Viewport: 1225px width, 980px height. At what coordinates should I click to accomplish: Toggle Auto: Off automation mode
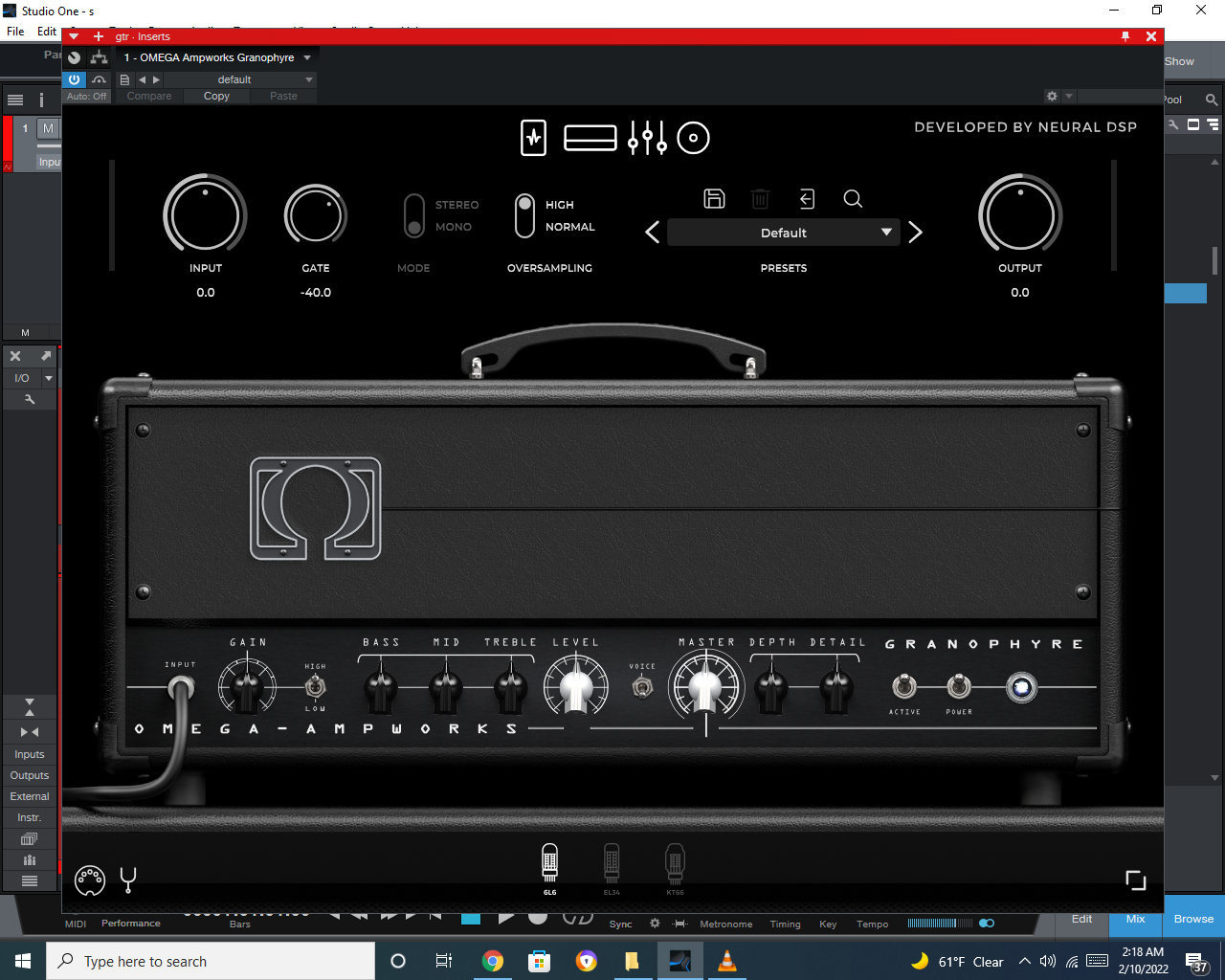click(87, 96)
